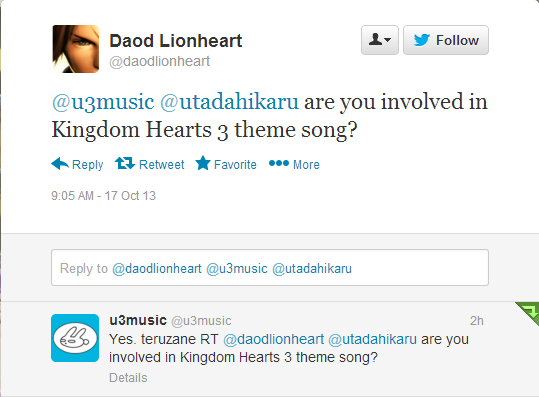Viewport: 539px width, 397px height.
Task: Open the Daod Lionheart profile name
Action: point(176,41)
